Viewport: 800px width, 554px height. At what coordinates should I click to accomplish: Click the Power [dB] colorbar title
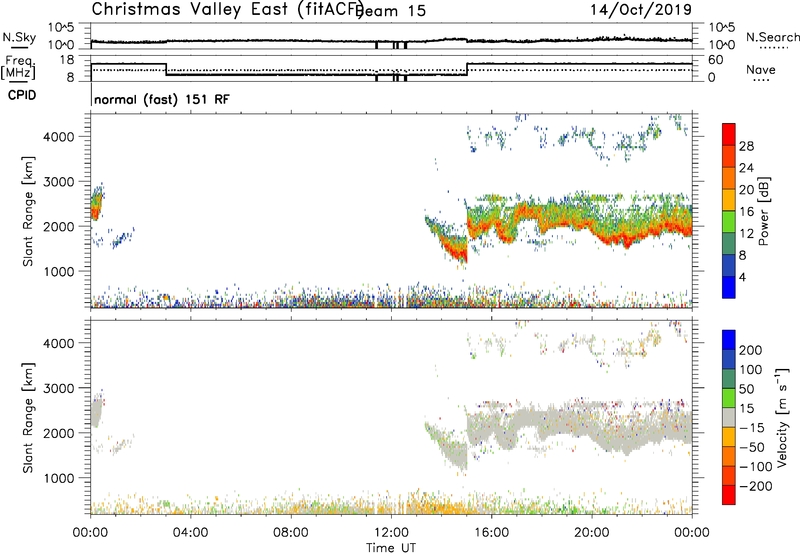click(x=763, y=211)
